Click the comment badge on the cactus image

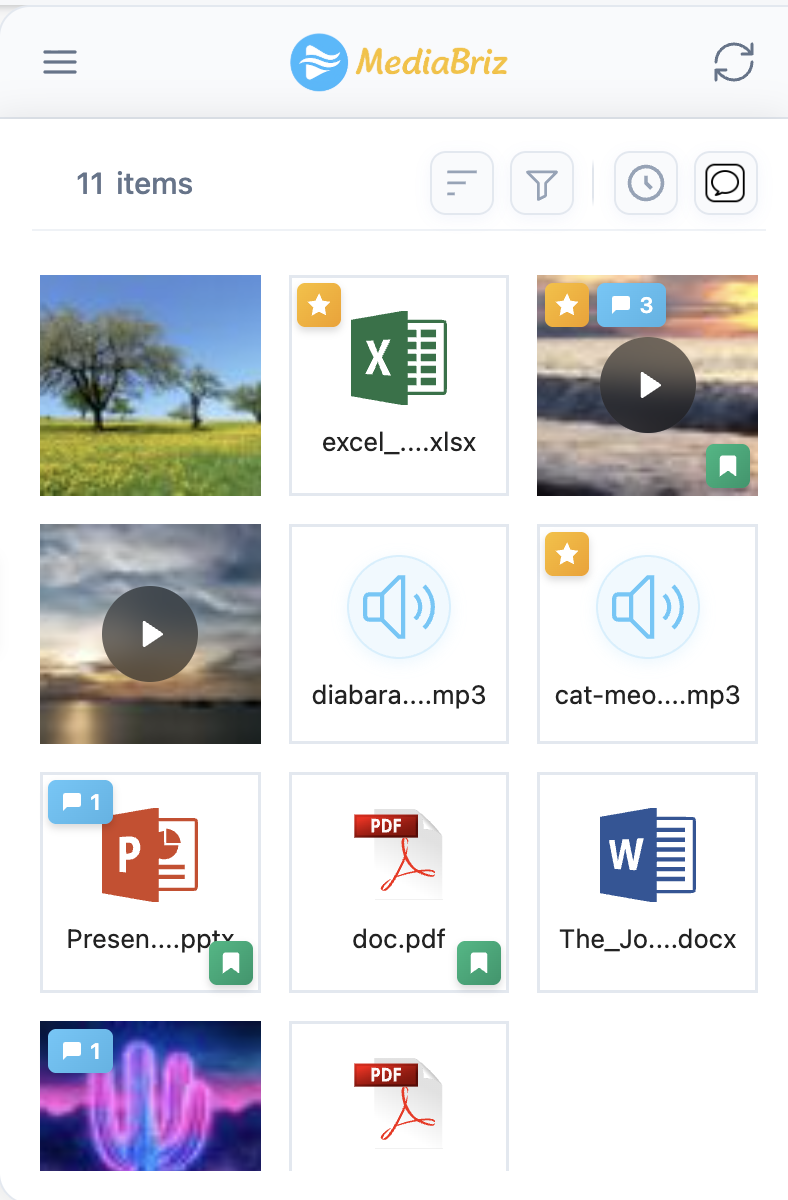(x=80, y=1052)
